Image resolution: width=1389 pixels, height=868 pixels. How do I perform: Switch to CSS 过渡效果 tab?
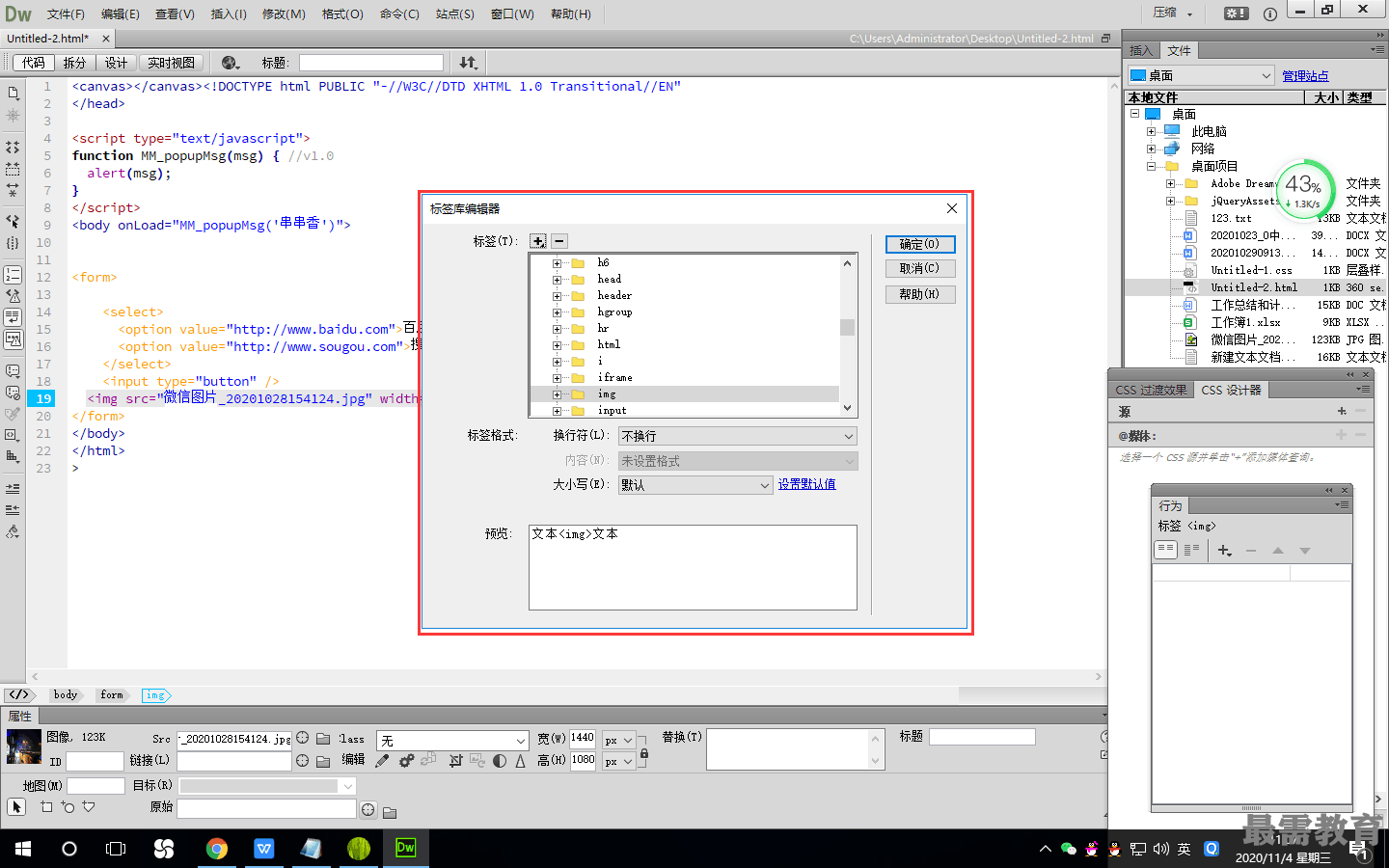tap(1151, 390)
